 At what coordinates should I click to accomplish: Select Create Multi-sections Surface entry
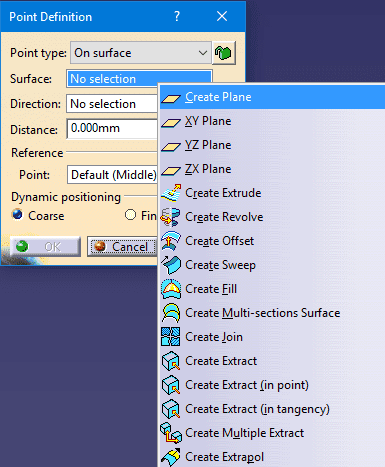272,313
